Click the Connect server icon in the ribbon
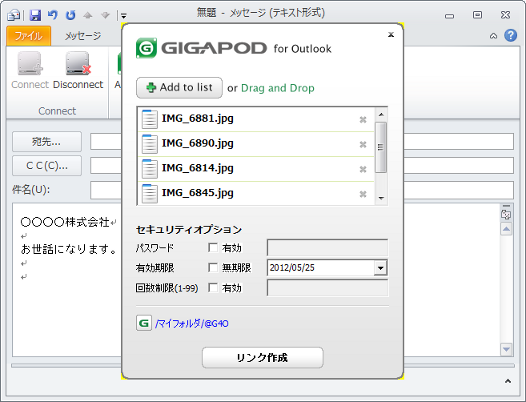 coord(30,63)
